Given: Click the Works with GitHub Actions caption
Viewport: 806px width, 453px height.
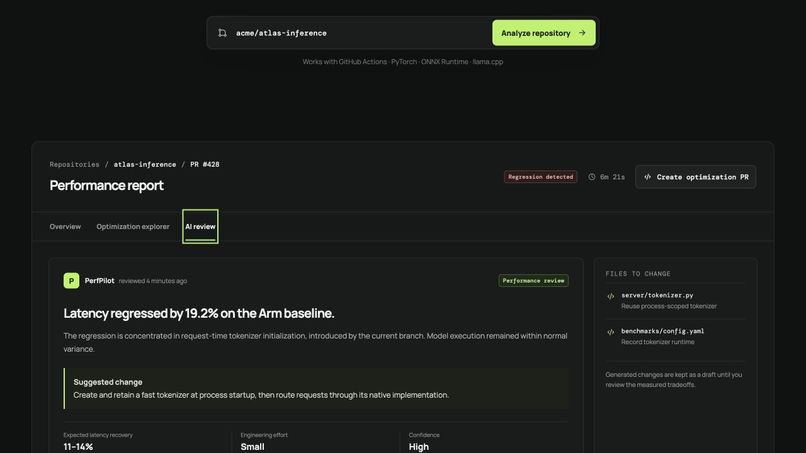Looking at the screenshot, I should 402,62.
